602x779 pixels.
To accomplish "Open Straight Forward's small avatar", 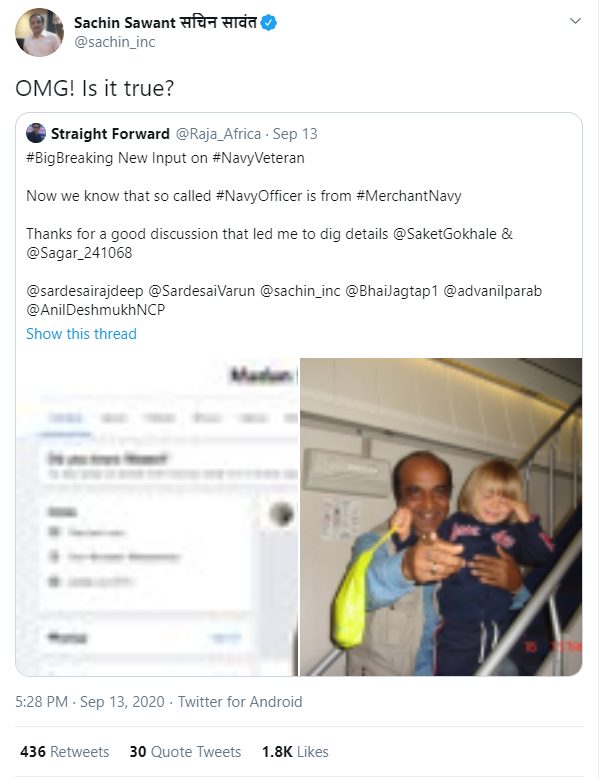I will (x=36, y=133).
